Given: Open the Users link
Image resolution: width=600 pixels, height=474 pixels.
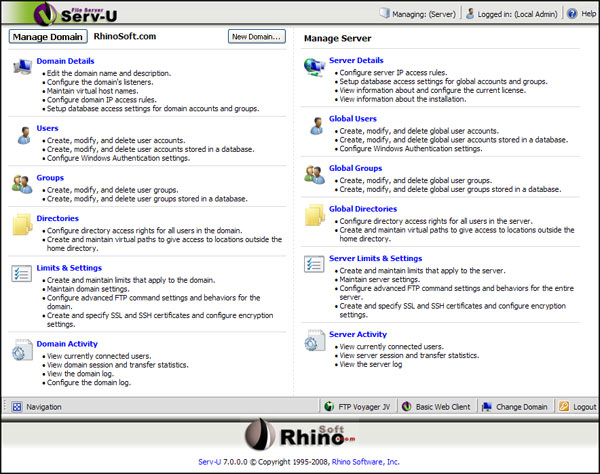Looking at the screenshot, I should point(47,129).
